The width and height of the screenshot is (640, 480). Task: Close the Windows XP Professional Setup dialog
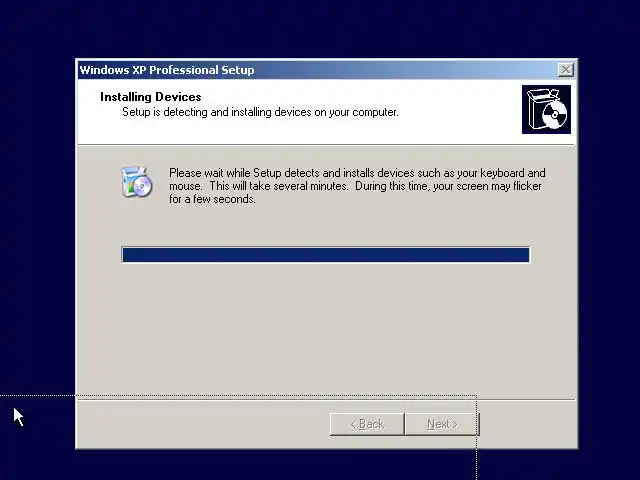click(x=565, y=70)
